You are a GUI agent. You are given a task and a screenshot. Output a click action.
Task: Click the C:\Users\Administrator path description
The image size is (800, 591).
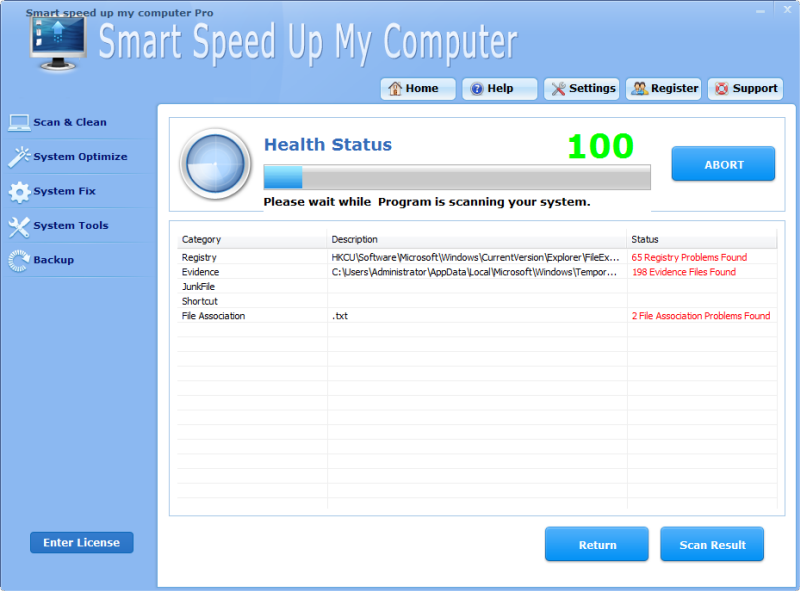pyautogui.click(x=474, y=272)
